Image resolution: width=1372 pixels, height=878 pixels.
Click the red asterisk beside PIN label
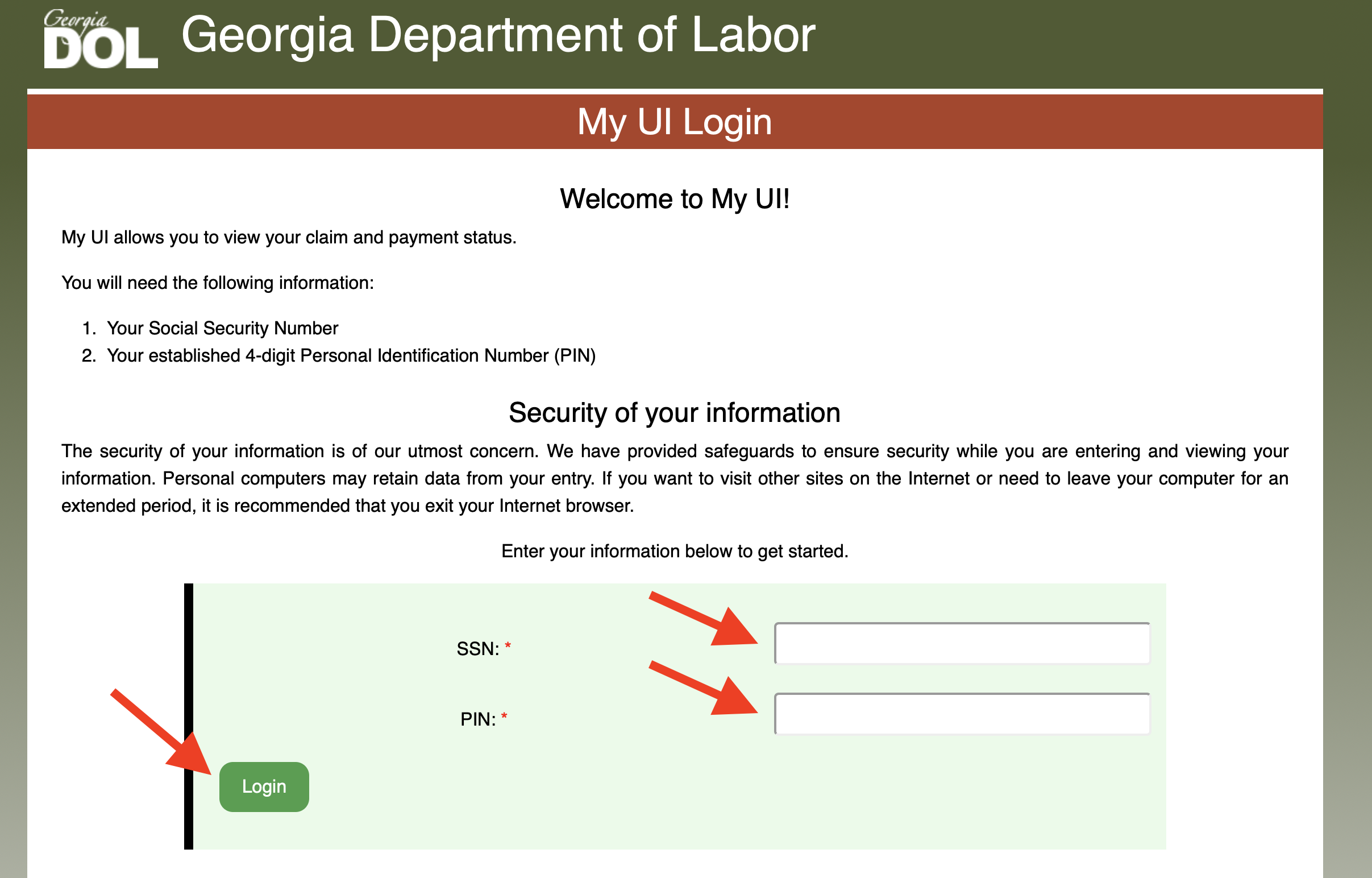tap(504, 717)
